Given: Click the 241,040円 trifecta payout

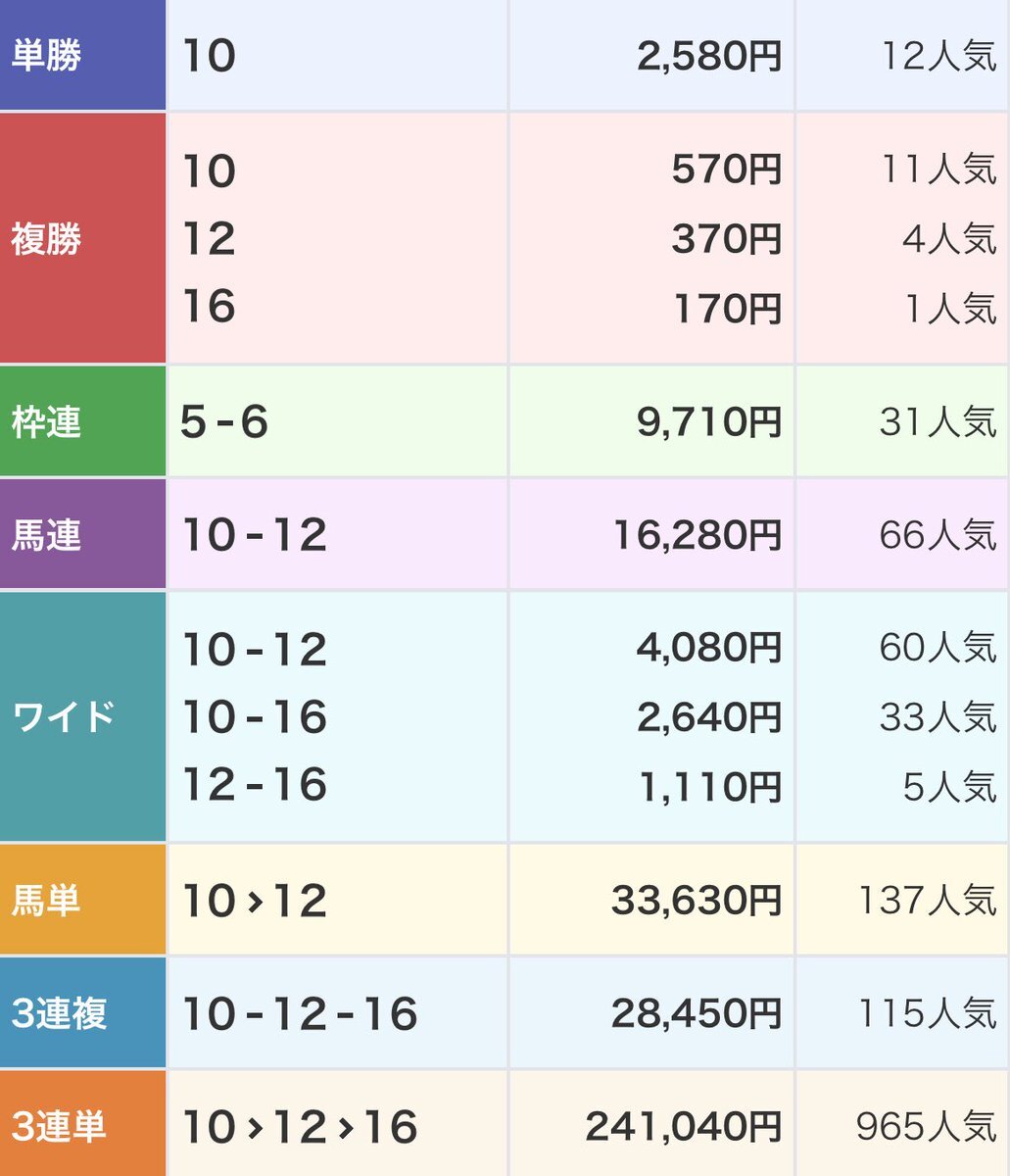Looking at the screenshot, I should pyautogui.click(x=684, y=1127).
